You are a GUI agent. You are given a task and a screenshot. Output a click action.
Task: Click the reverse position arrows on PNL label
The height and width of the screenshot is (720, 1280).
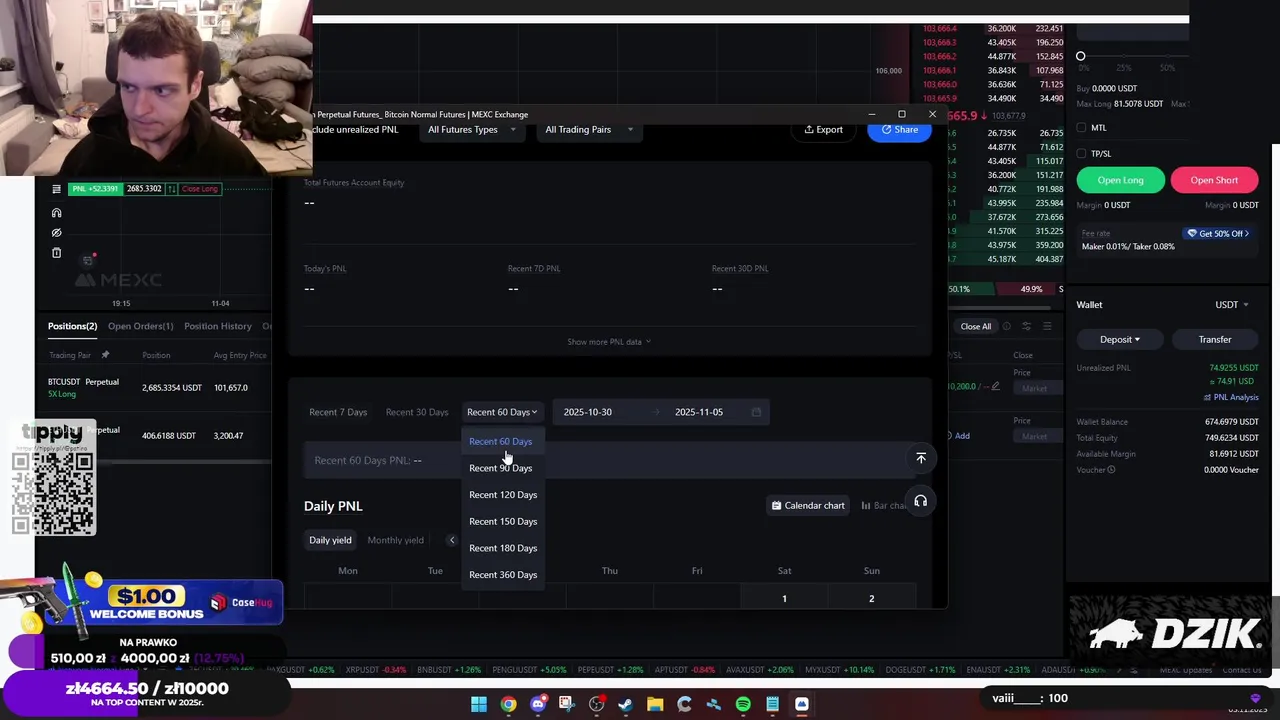point(172,189)
